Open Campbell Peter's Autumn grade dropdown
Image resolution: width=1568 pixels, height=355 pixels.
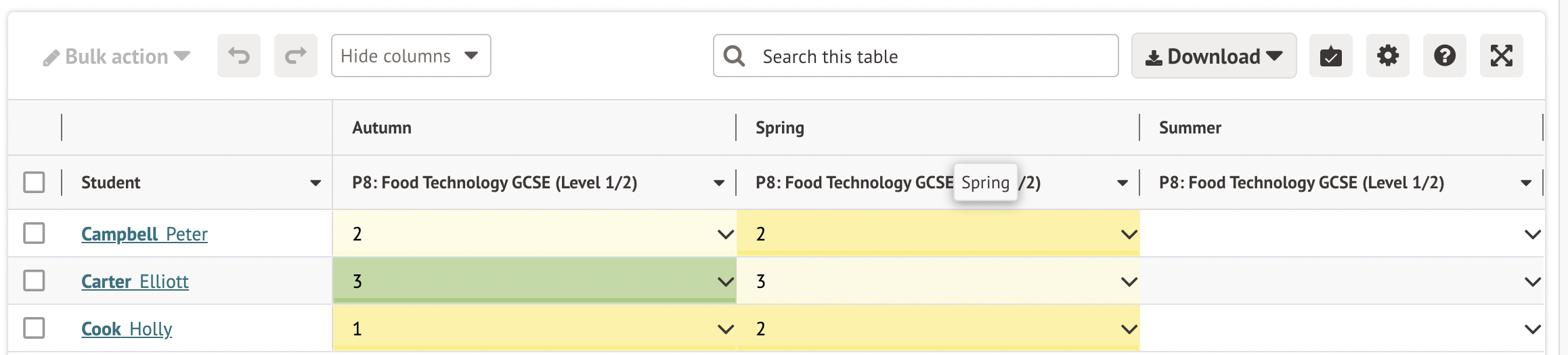point(725,234)
